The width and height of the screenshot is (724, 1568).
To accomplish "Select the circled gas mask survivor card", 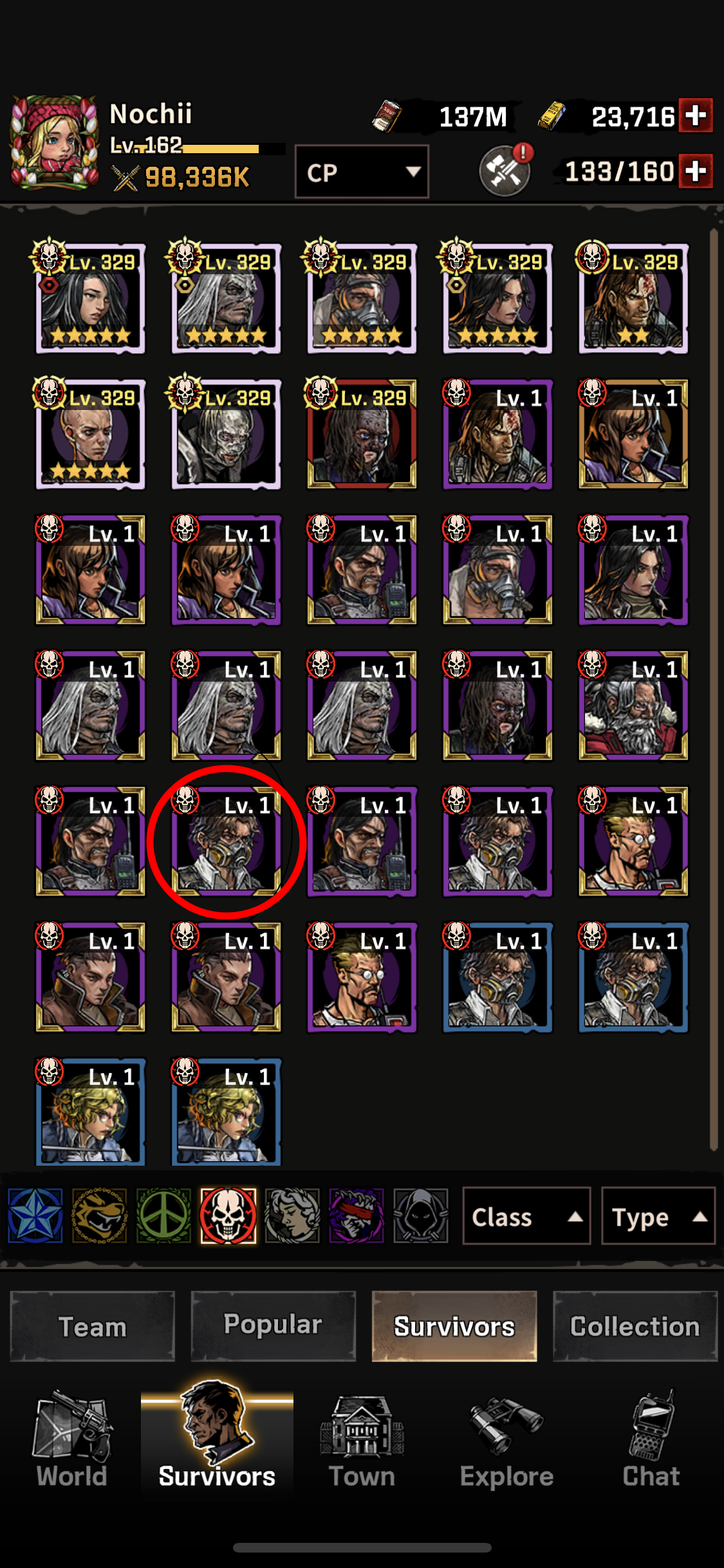I will tap(226, 841).
